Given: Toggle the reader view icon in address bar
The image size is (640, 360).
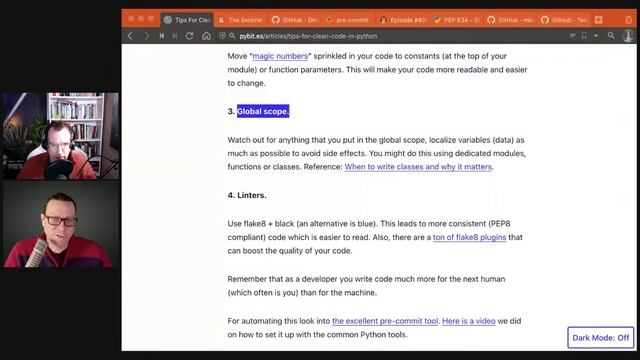Looking at the screenshot, I should click(573, 36).
